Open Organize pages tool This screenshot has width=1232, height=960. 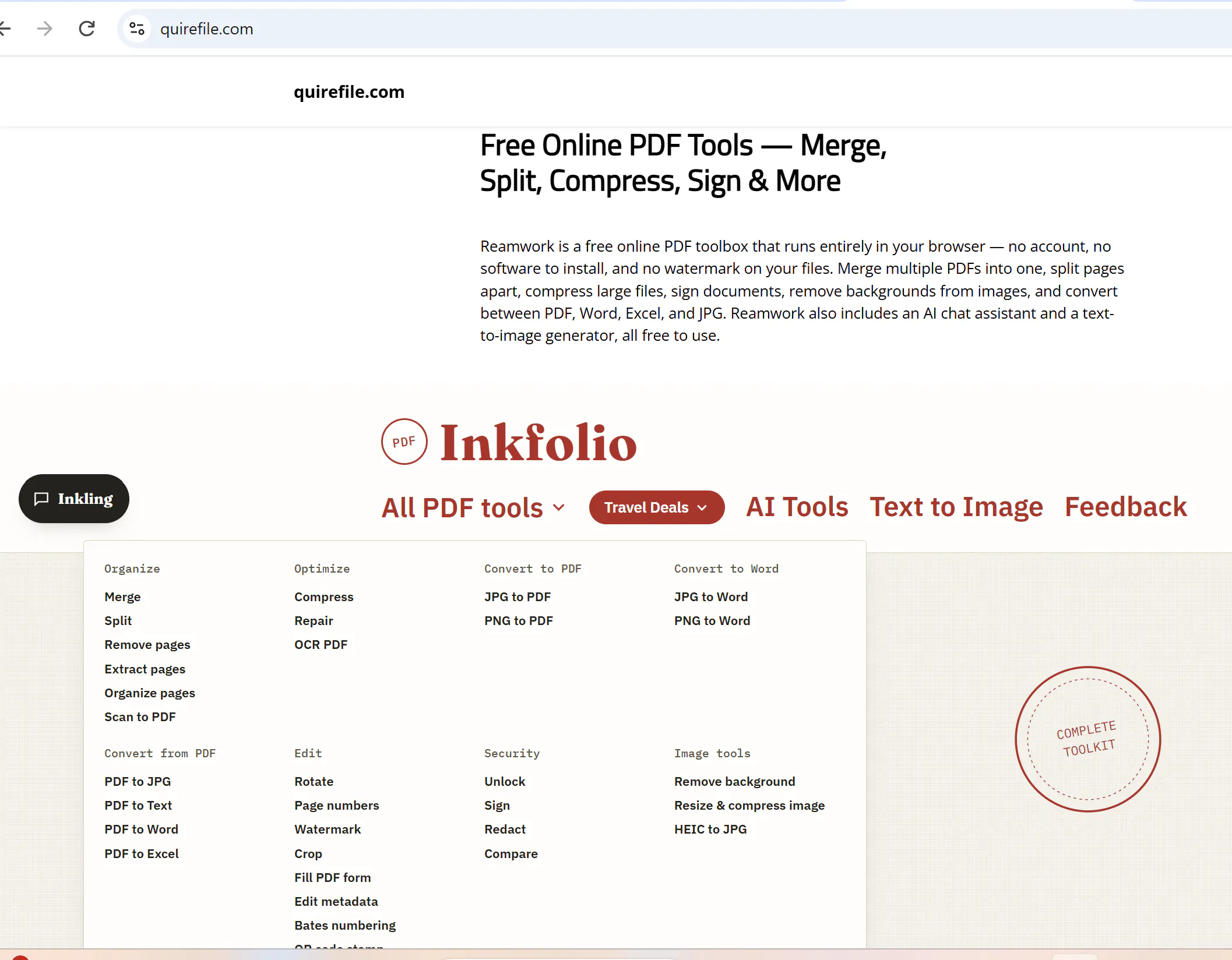pos(150,693)
